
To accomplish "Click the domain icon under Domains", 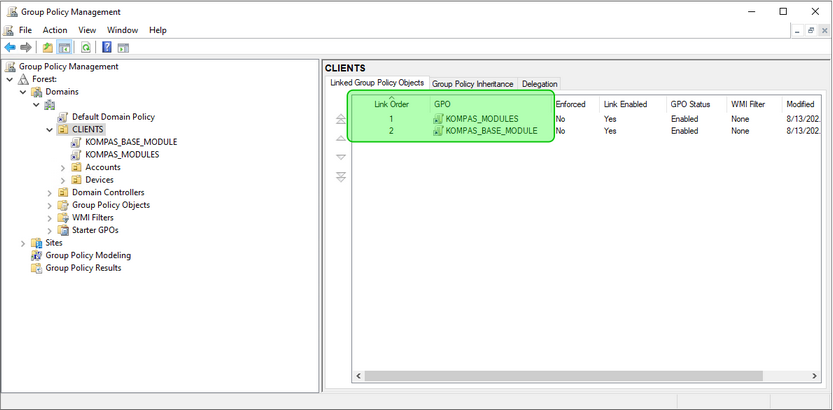I will pyautogui.click(x=49, y=104).
